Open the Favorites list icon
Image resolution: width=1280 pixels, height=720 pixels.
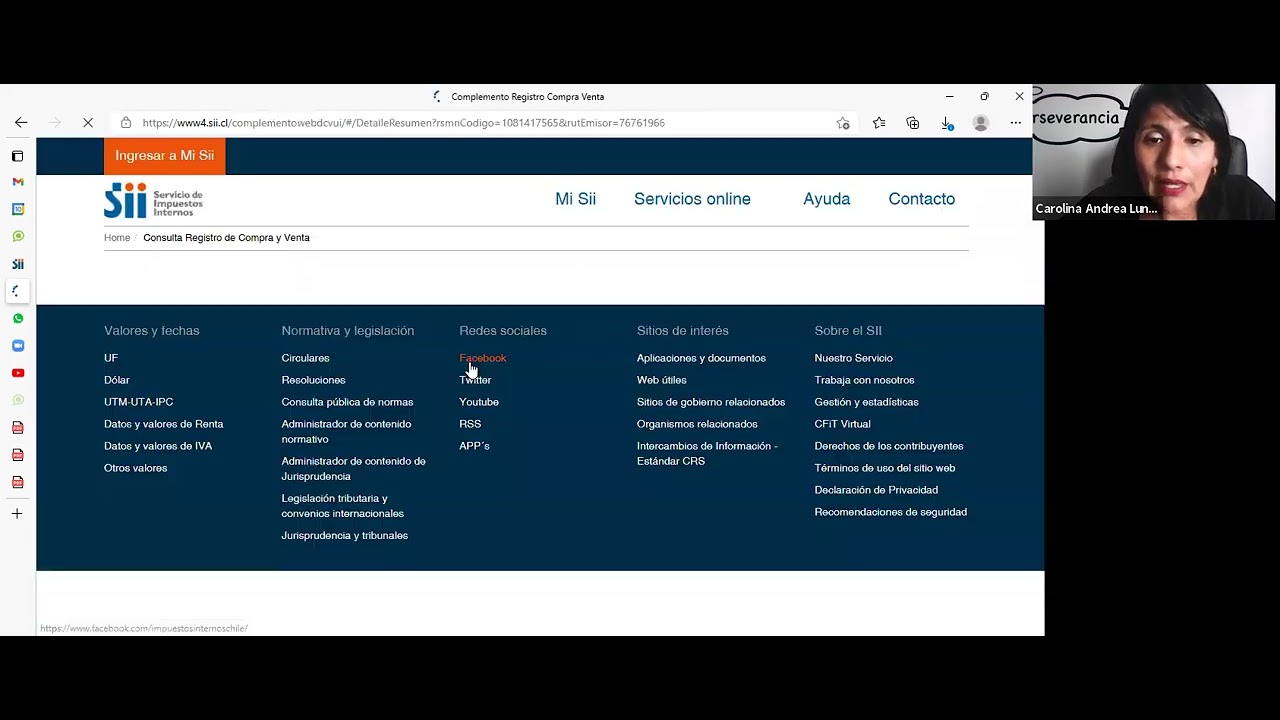point(879,123)
